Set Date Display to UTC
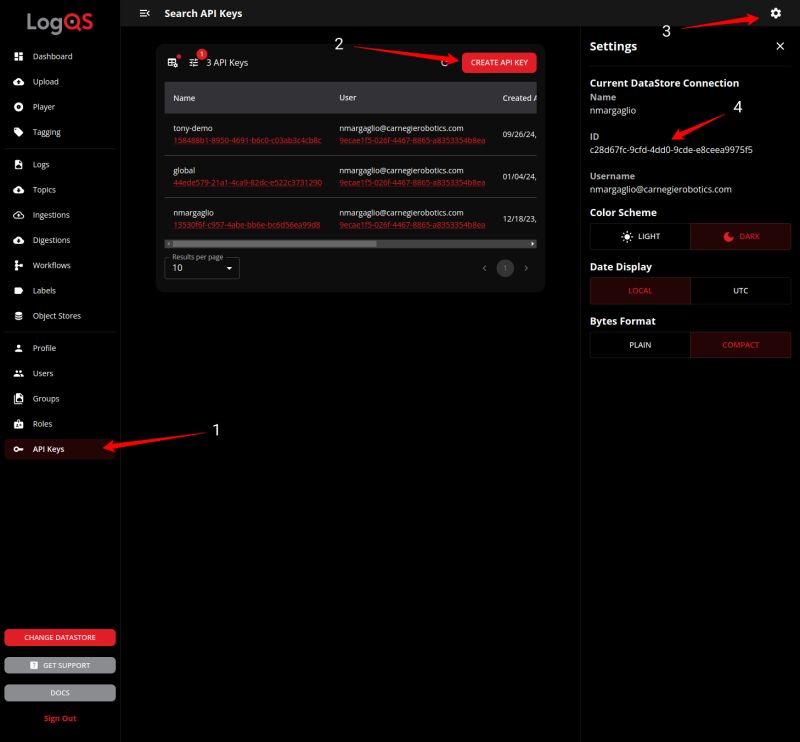Viewport: 800px width, 742px height. 740,291
